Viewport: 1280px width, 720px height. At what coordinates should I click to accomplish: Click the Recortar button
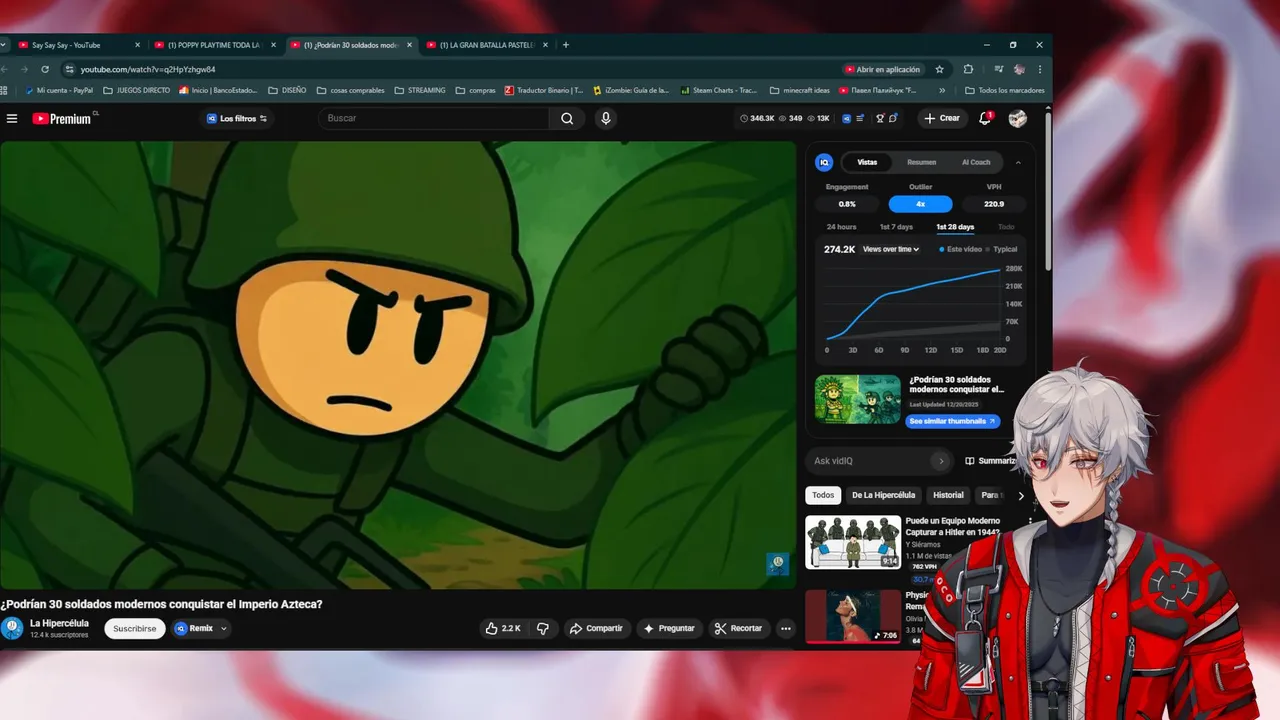click(739, 628)
